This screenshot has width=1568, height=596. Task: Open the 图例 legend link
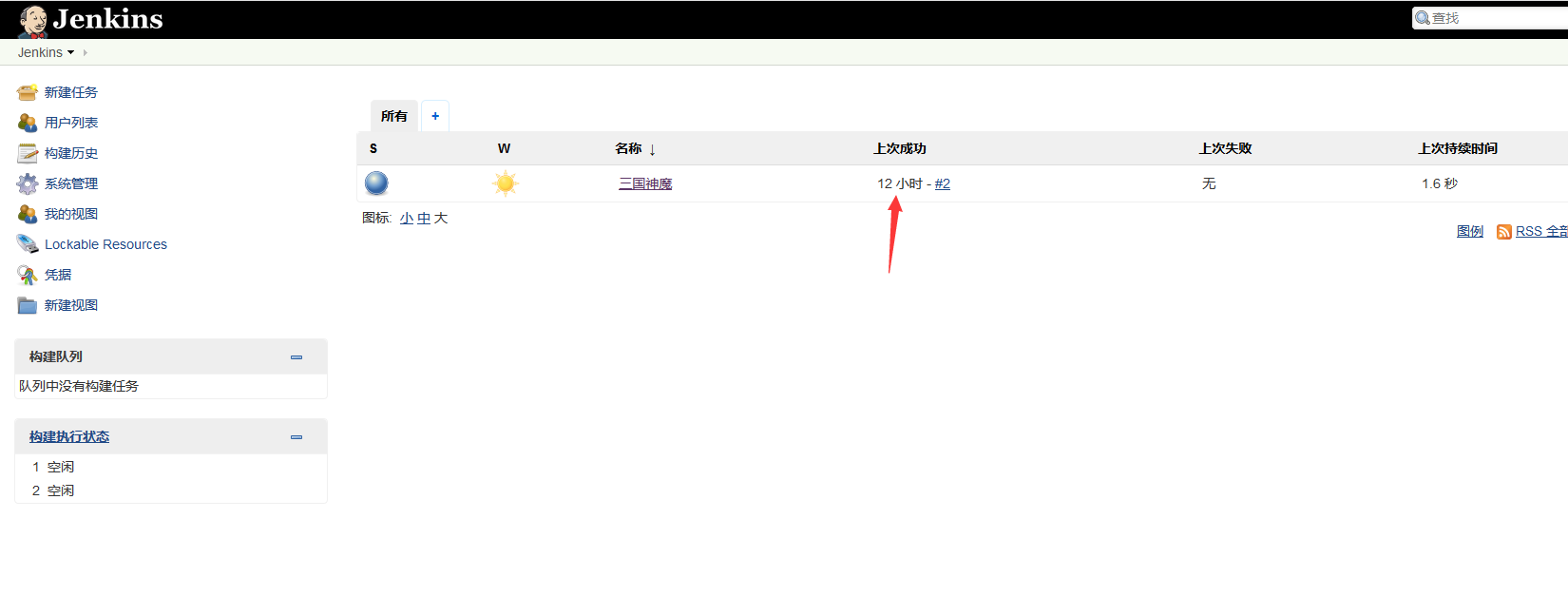click(1469, 231)
